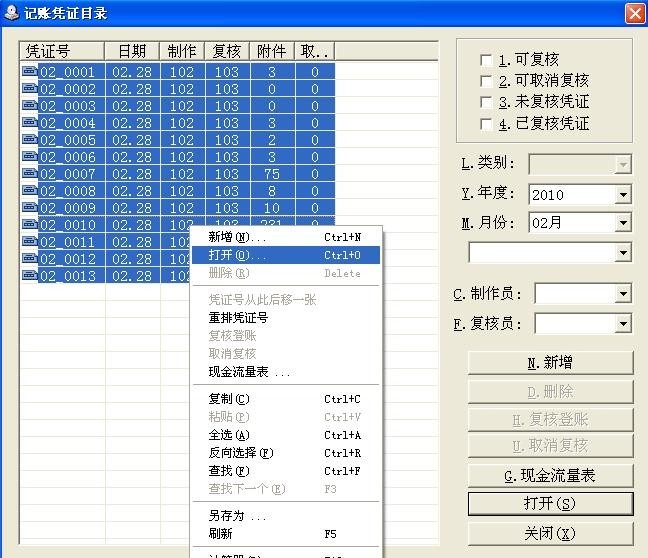Toggle the 已复核凭证 checkbox
The width and height of the screenshot is (648, 558).
pyautogui.click(x=487, y=124)
